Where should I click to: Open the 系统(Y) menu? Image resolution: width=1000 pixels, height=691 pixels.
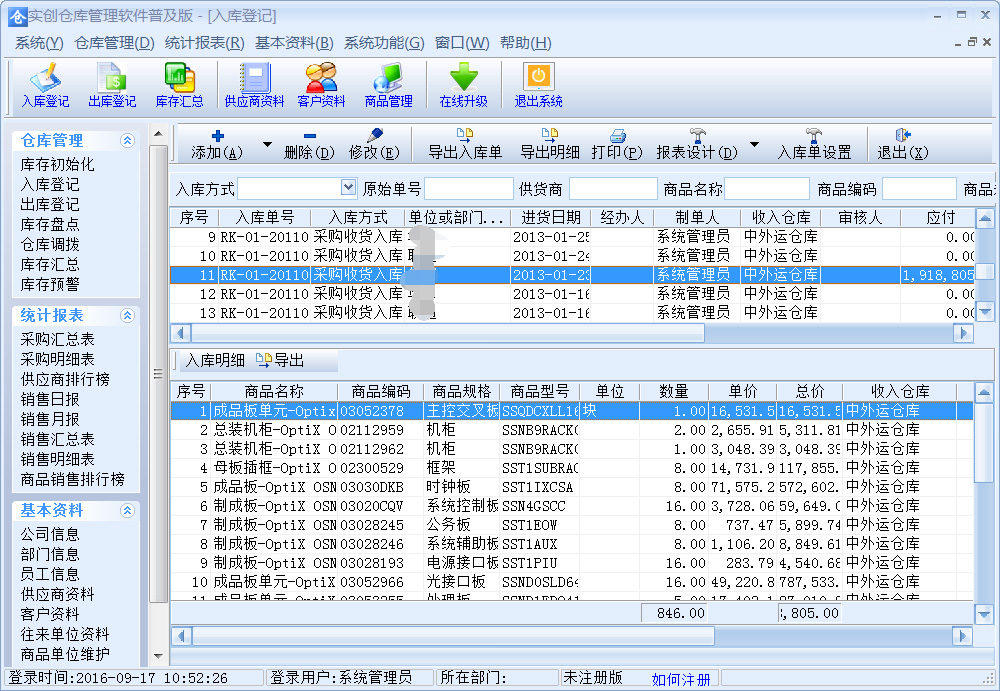tap(39, 43)
